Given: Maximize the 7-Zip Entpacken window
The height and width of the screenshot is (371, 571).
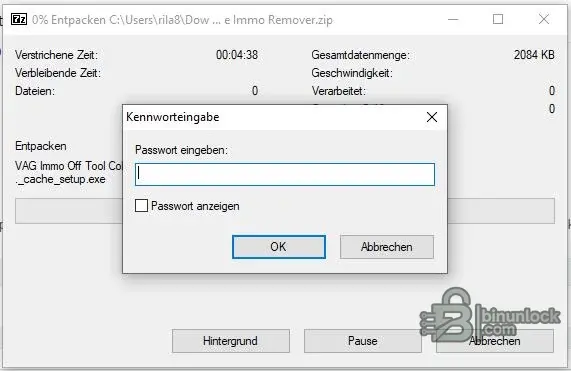Looking at the screenshot, I should coord(498,19).
